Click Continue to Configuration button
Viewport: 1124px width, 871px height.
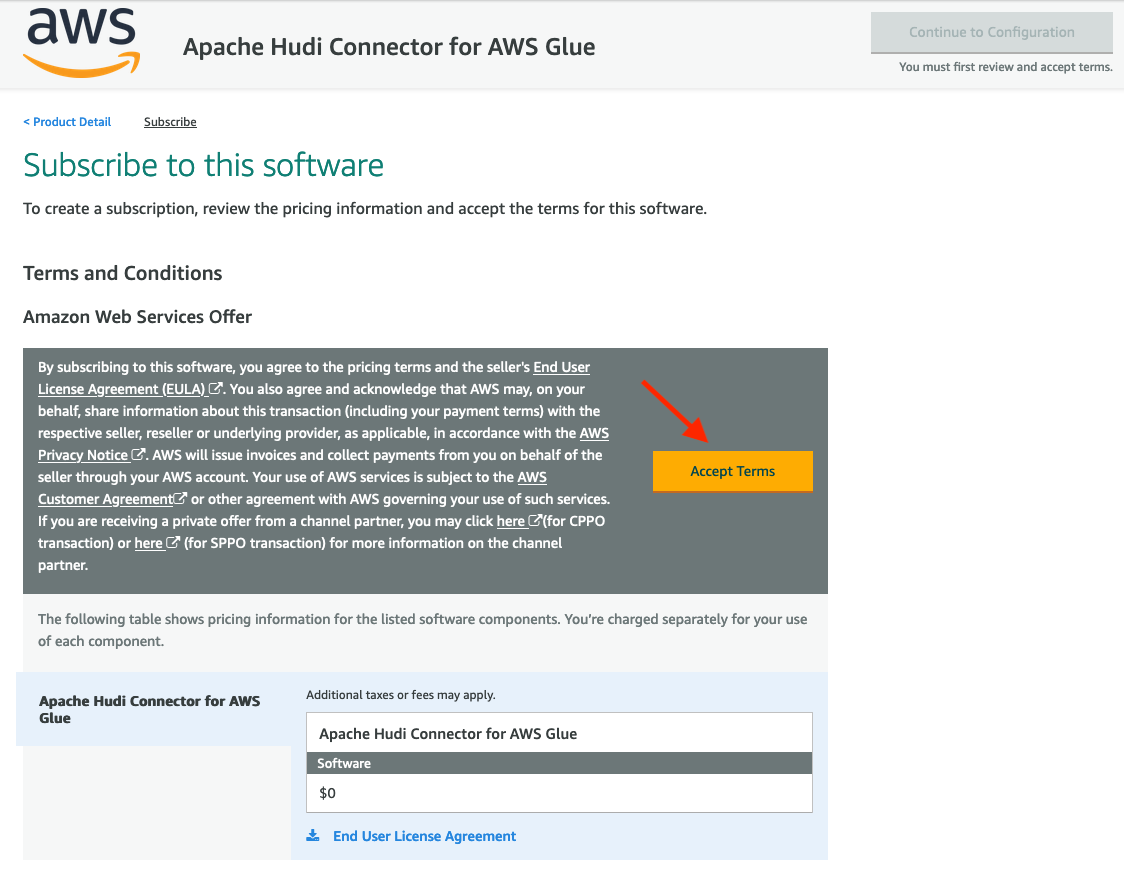[991, 32]
